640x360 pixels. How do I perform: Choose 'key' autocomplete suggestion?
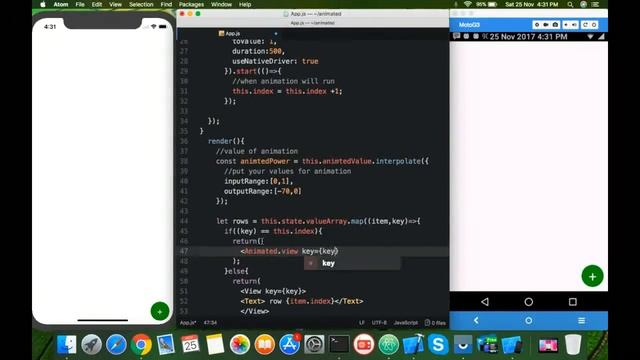(x=352, y=263)
